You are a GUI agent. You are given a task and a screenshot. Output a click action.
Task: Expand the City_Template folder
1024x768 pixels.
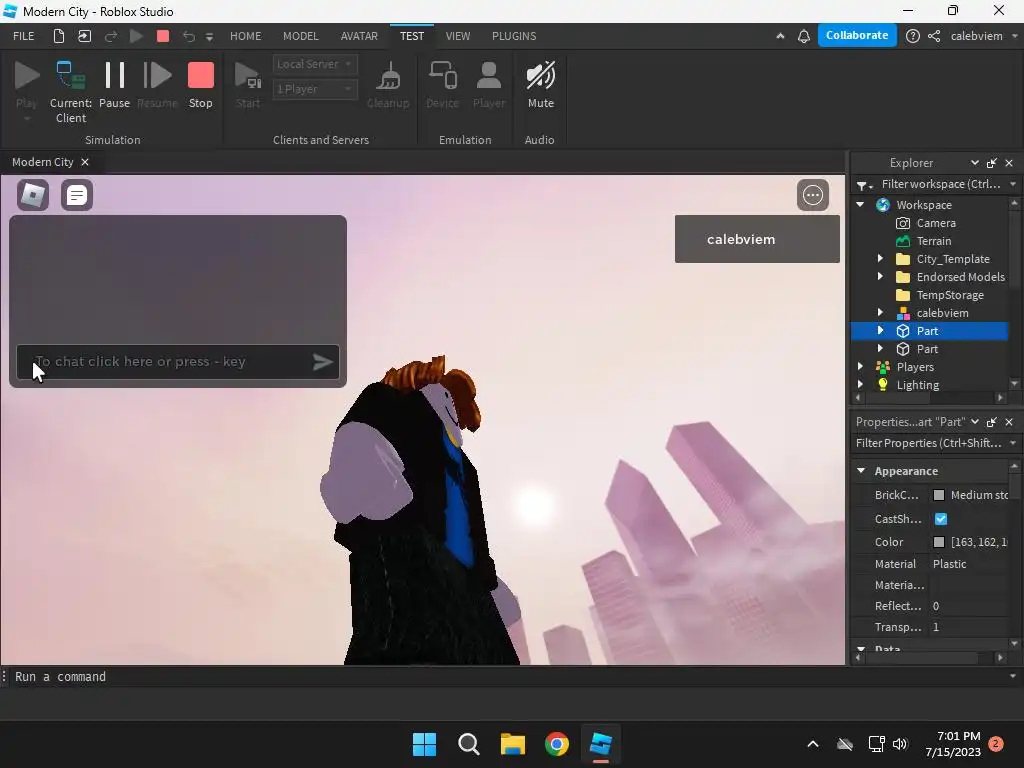880,259
